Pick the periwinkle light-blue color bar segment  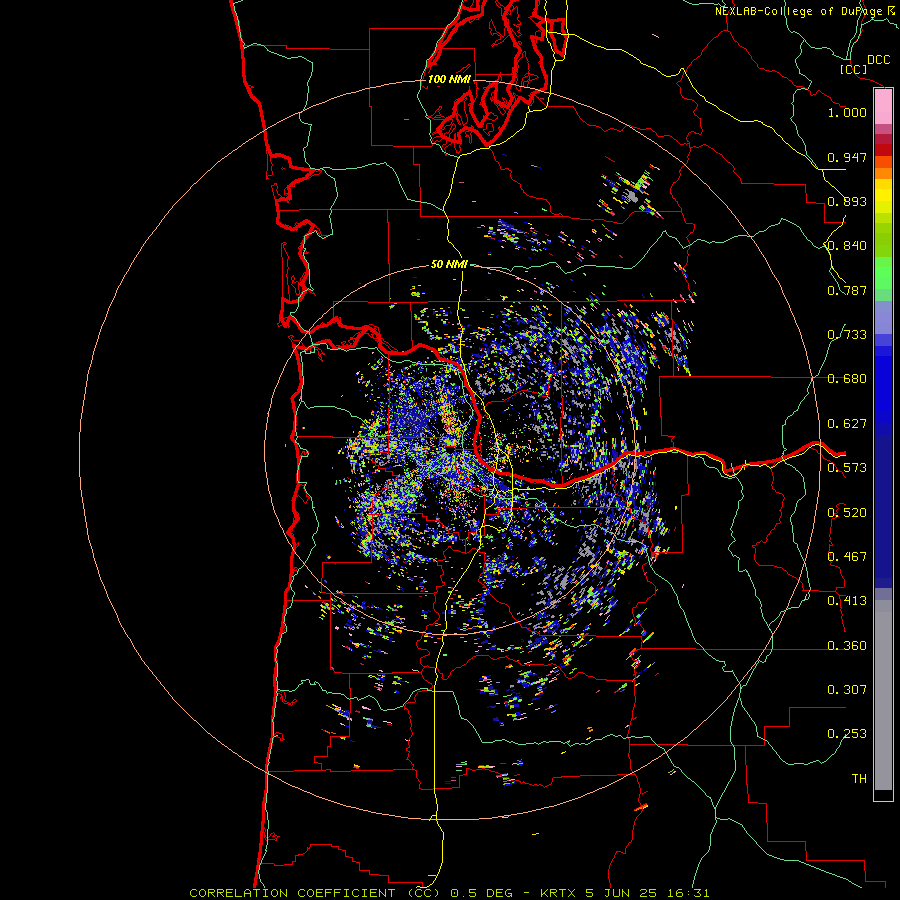tap(883, 317)
